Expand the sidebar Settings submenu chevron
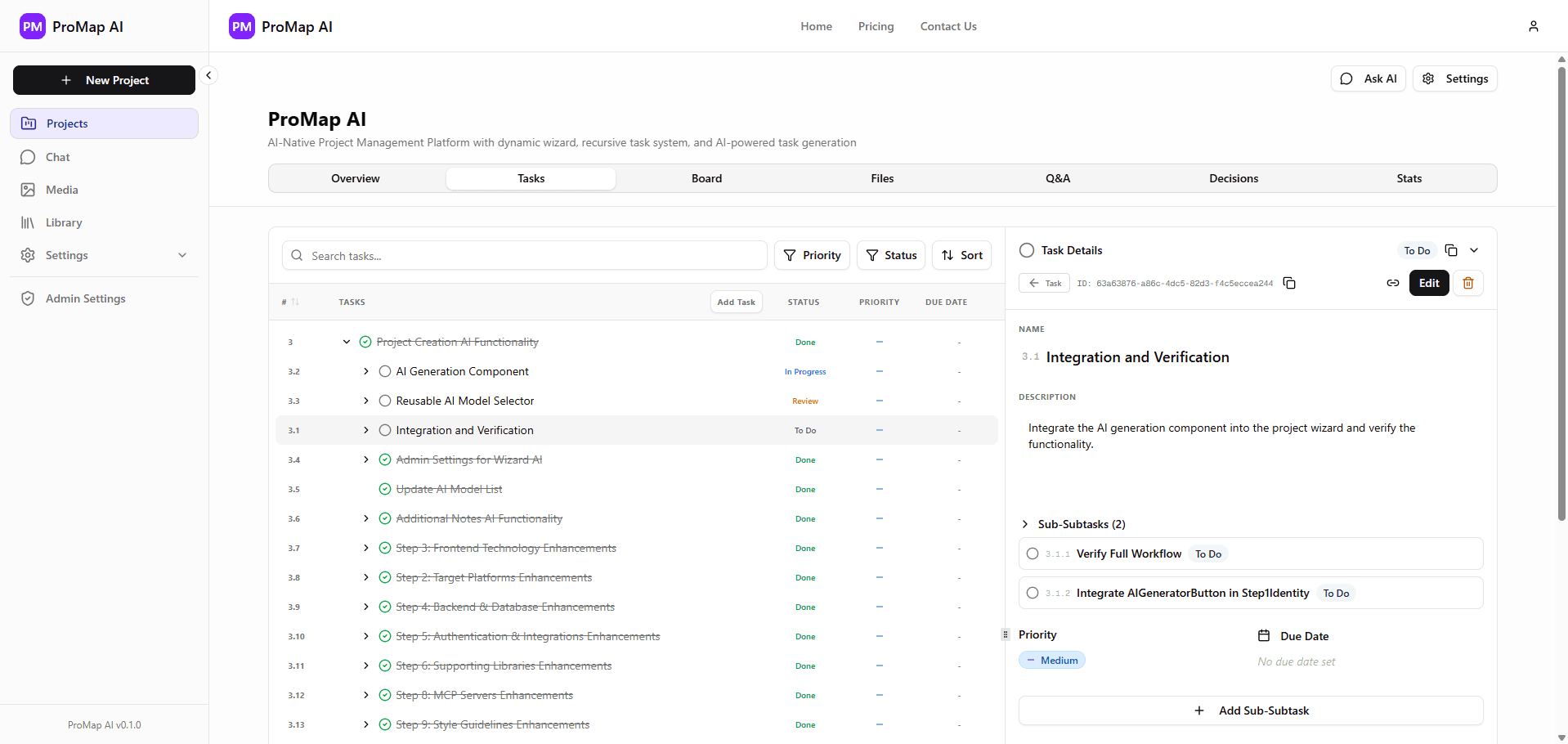1568x744 pixels. coord(182,255)
